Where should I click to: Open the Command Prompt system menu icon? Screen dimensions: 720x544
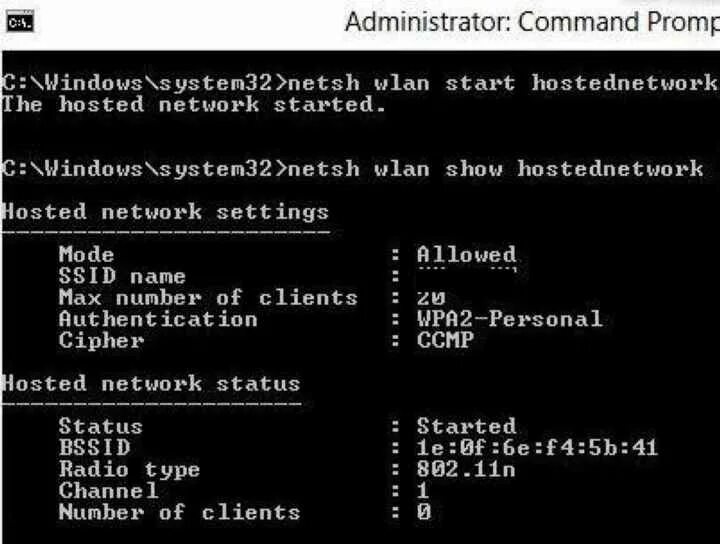[20, 22]
